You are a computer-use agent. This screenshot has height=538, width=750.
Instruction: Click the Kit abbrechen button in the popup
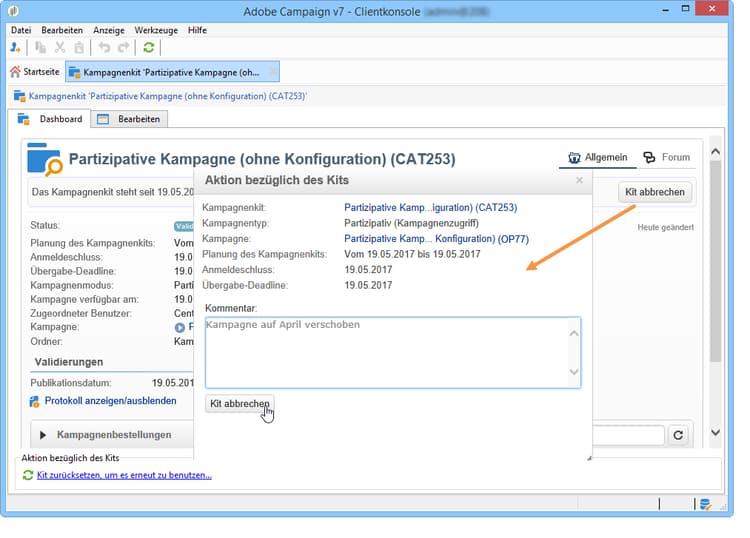240,404
